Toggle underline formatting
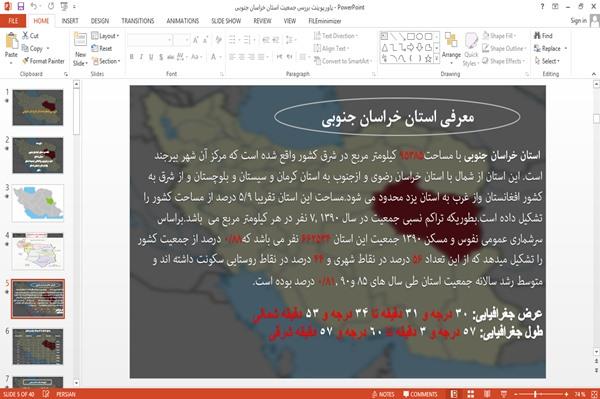 (x=151, y=57)
